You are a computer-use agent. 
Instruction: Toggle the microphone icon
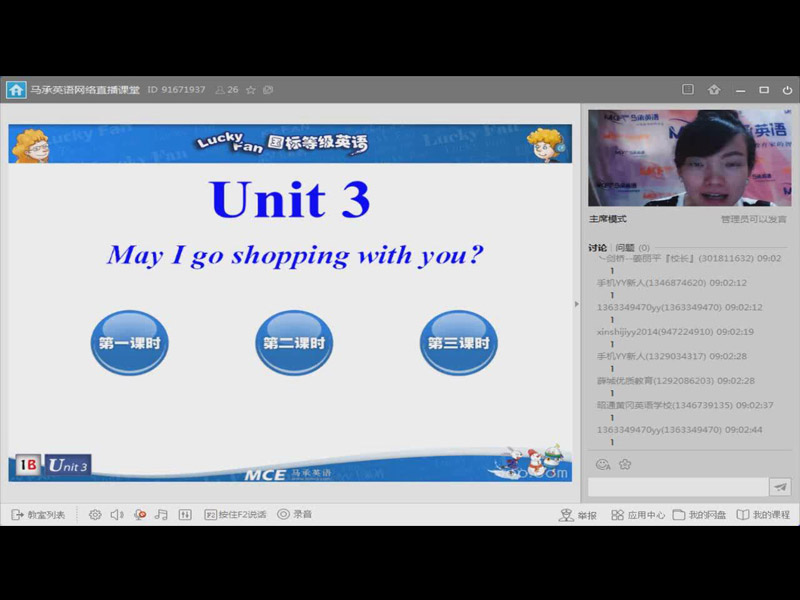click(140, 514)
